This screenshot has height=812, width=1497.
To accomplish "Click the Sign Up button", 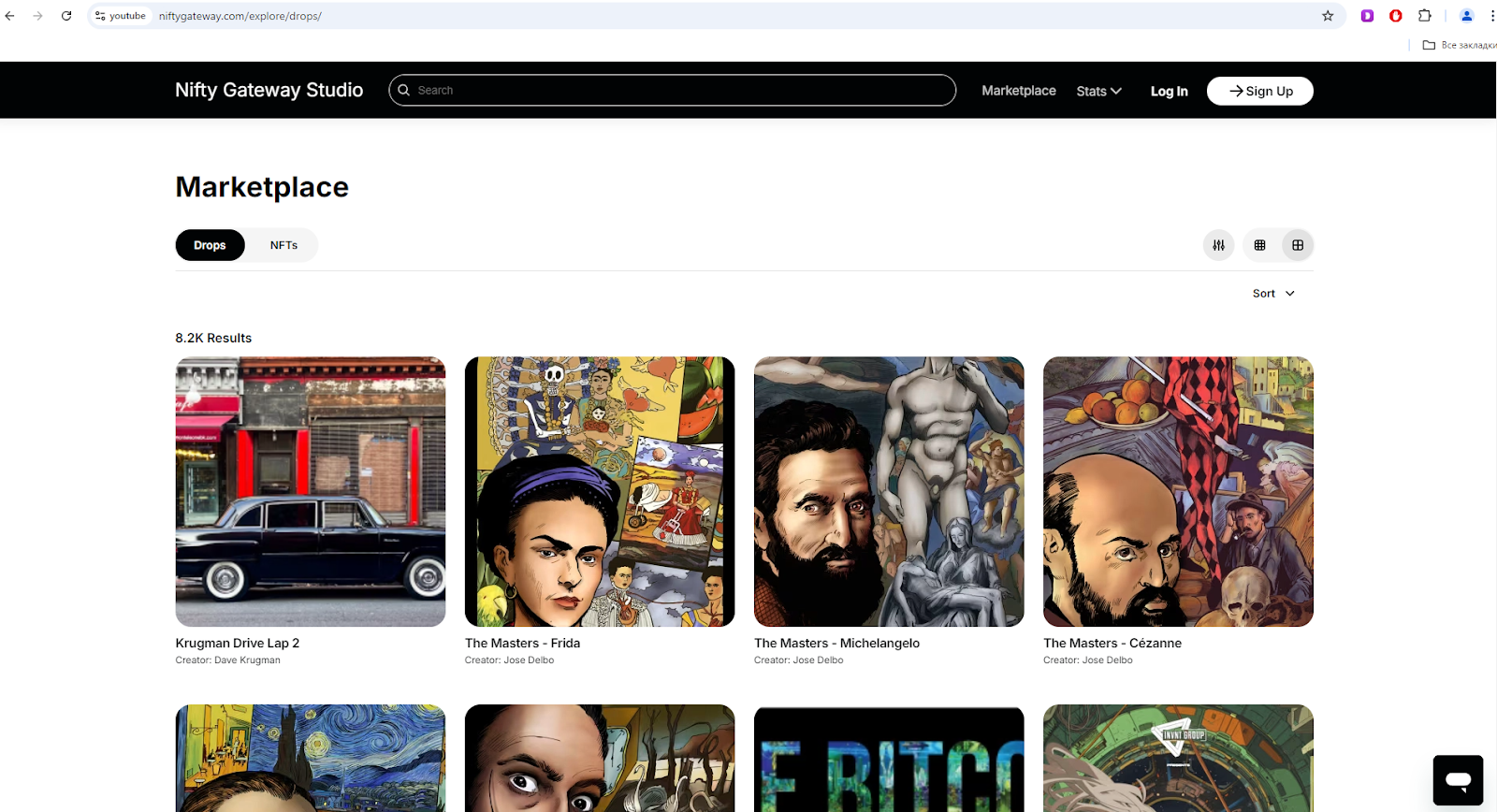I will click(x=1260, y=91).
